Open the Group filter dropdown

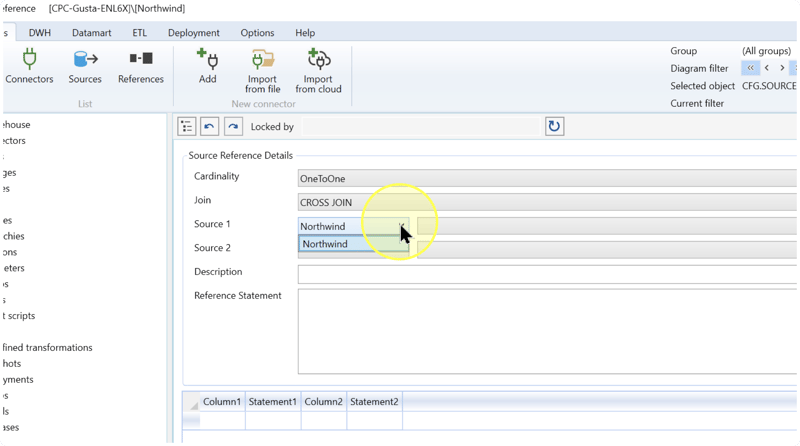(x=767, y=51)
